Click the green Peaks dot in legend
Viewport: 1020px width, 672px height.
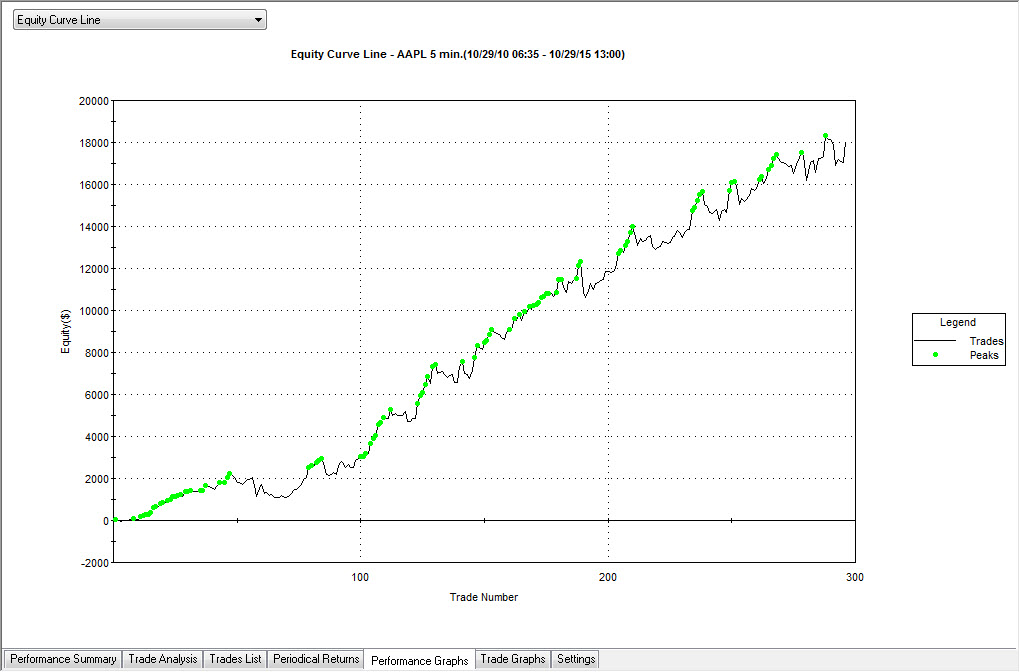pyautogui.click(x=935, y=355)
